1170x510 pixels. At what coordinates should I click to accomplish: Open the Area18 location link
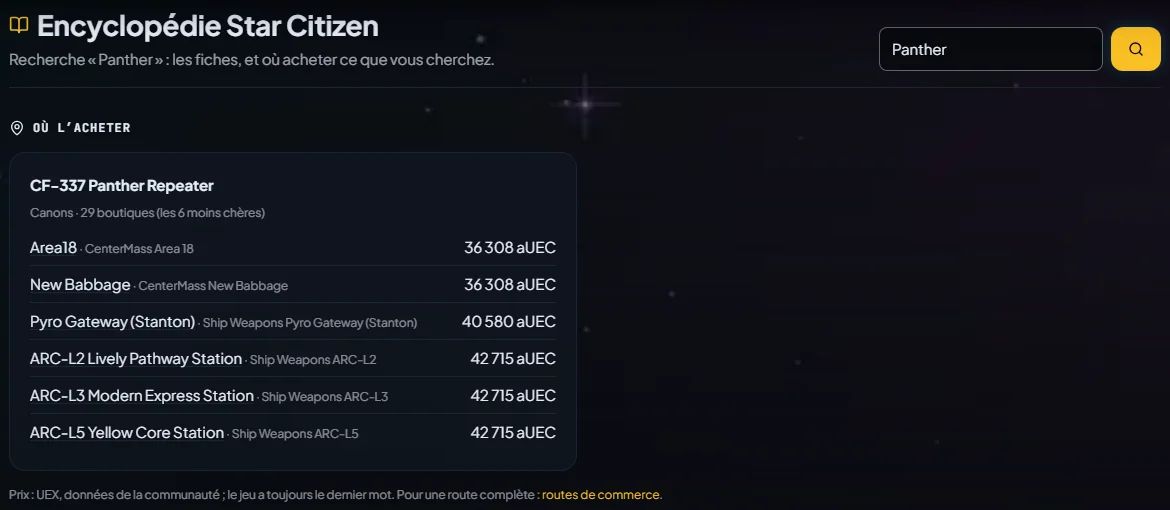(53, 248)
